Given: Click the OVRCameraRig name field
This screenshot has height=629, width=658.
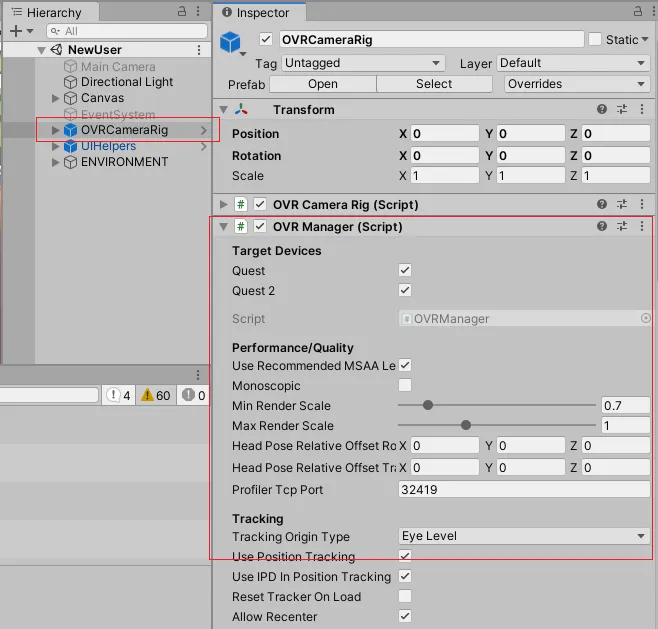Looking at the screenshot, I should coord(431,39).
